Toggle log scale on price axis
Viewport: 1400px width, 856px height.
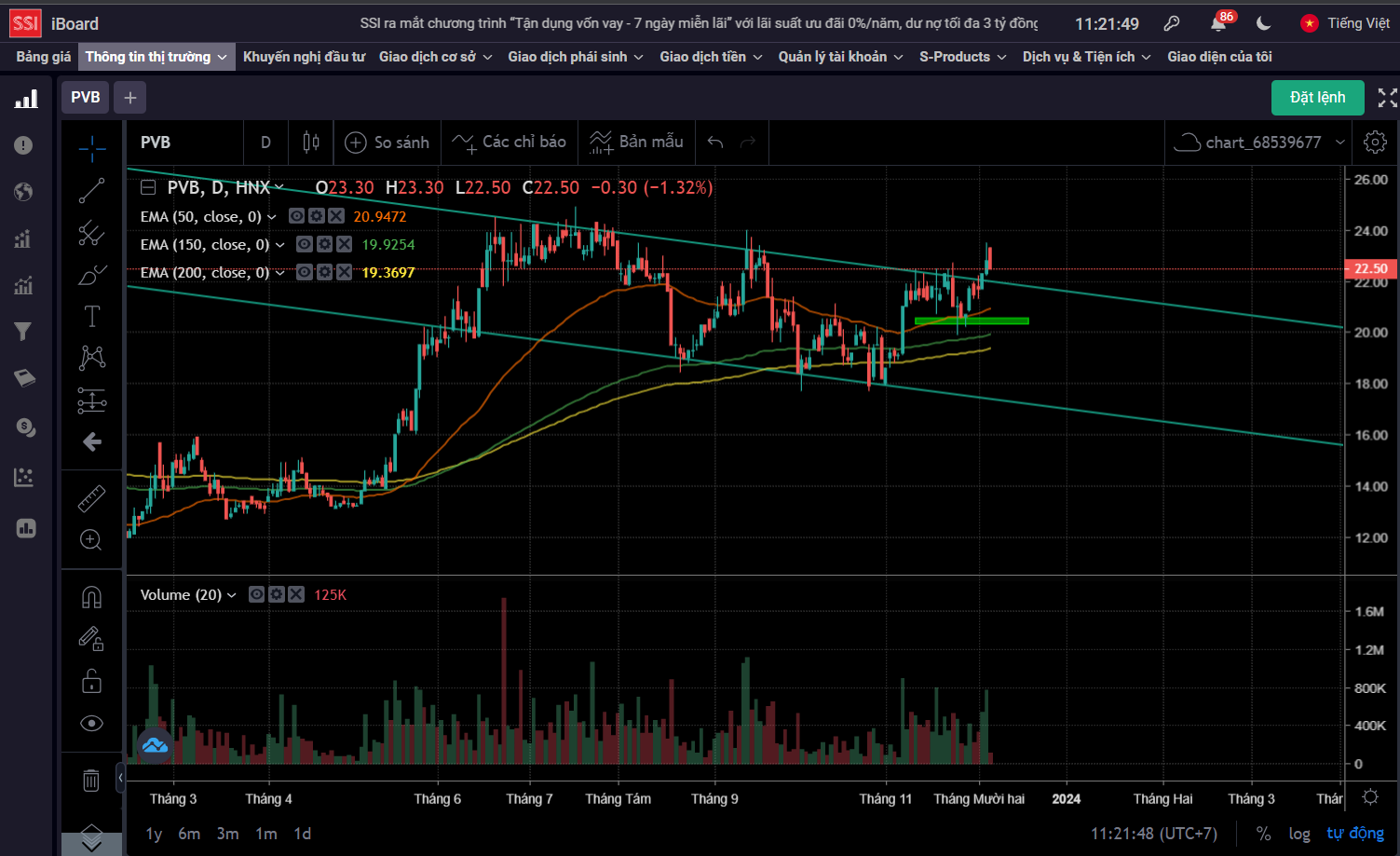click(x=1299, y=834)
